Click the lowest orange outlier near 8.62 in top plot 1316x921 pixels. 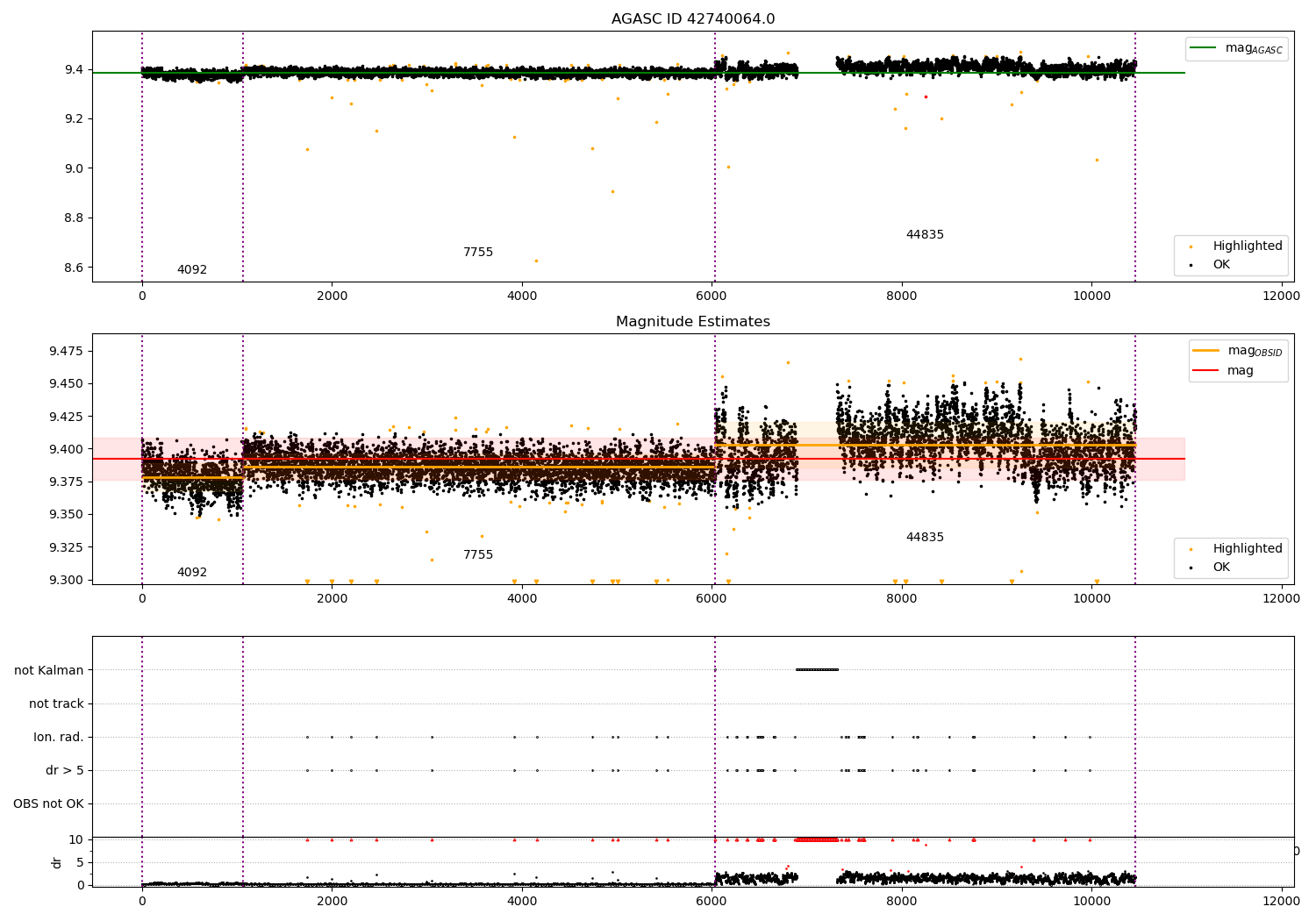536,261
